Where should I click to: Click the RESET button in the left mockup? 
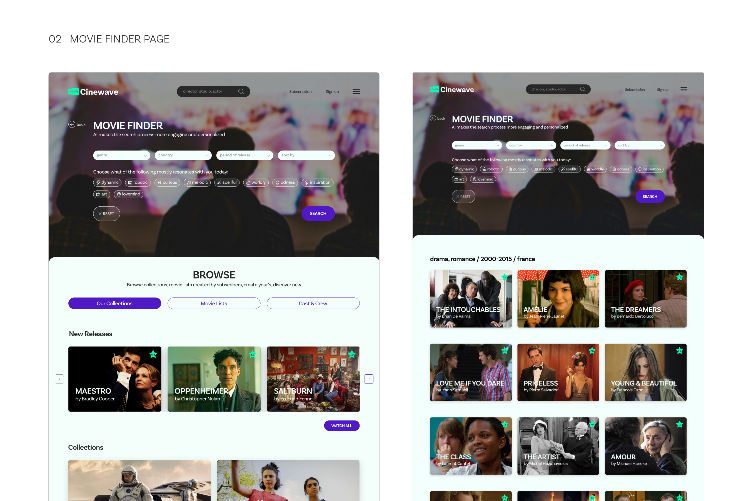[x=106, y=213]
